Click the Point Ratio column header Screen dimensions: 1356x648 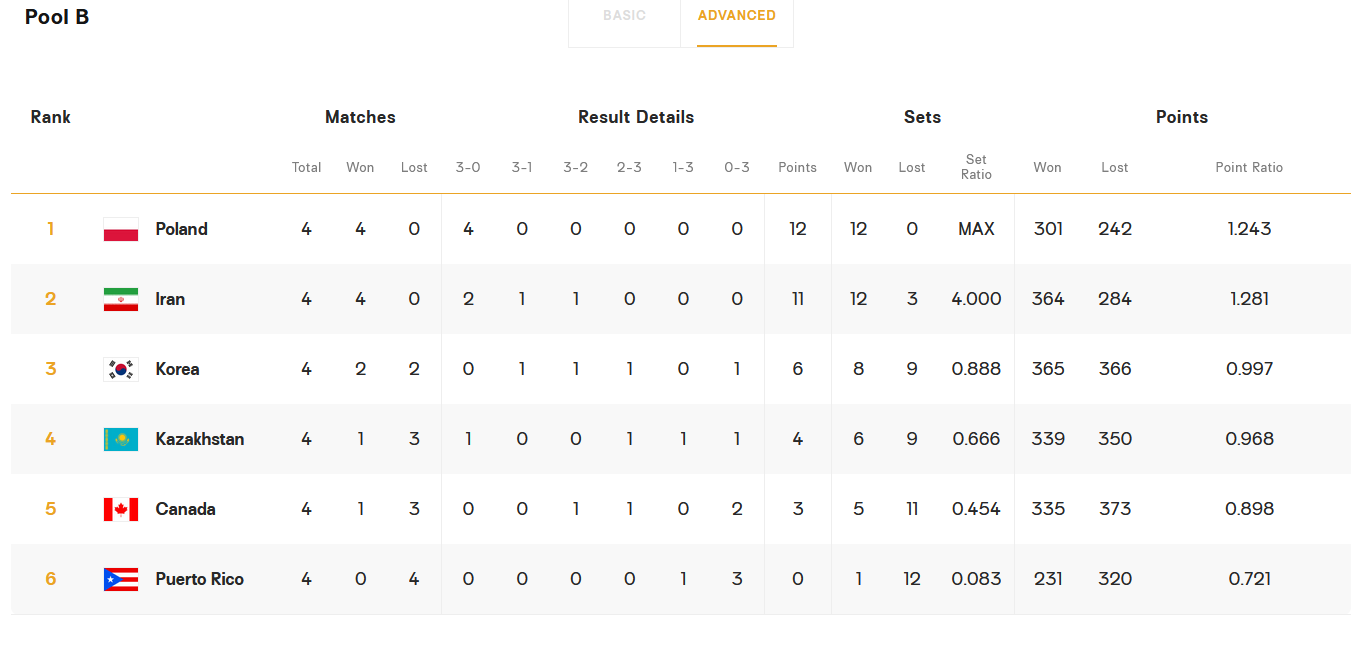[x=1249, y=167]
